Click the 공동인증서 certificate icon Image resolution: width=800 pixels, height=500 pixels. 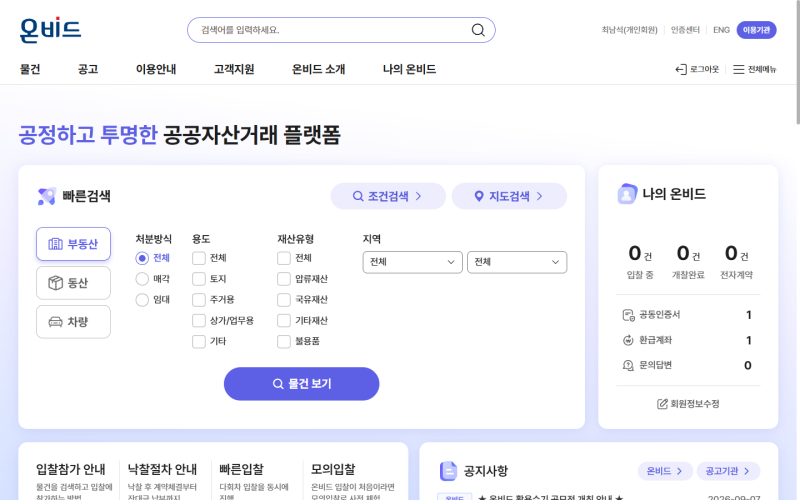[x=628, y=315]
